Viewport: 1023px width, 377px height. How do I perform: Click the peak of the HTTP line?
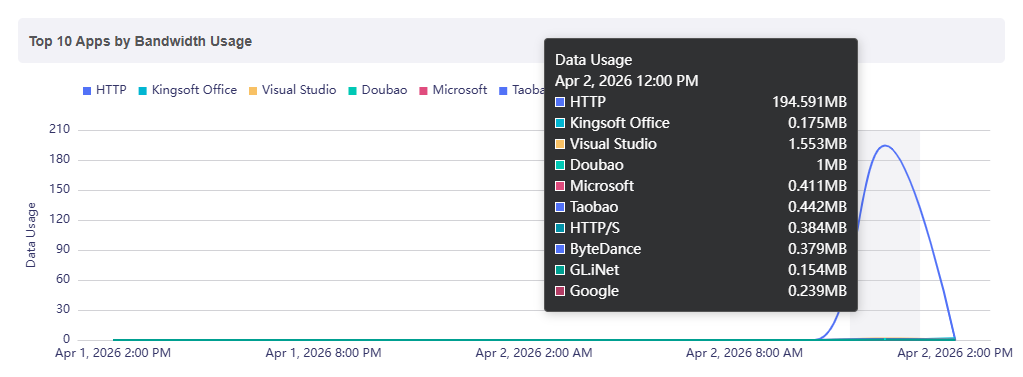[x=885, y=145]
